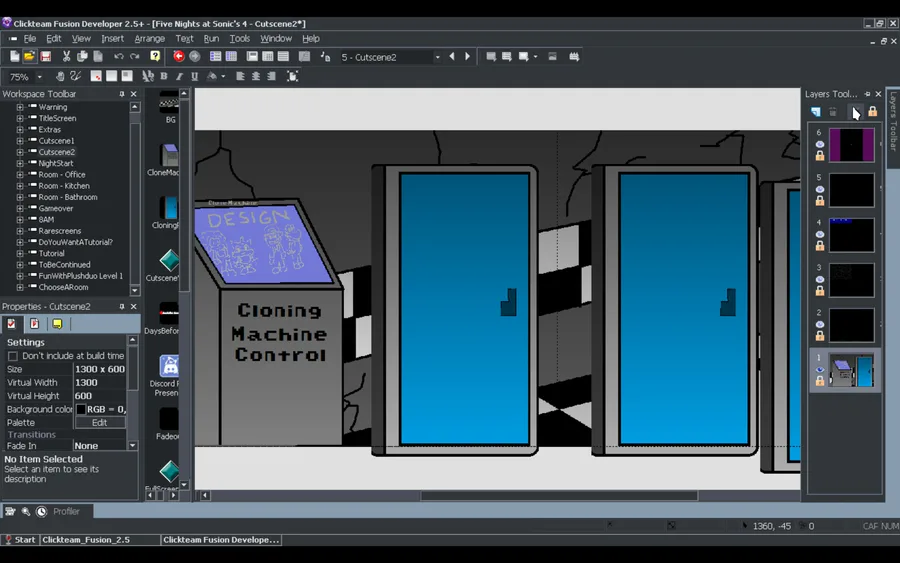
Task: Expand the Room - Kitchen tree node
Action: [x=20, y=186]
